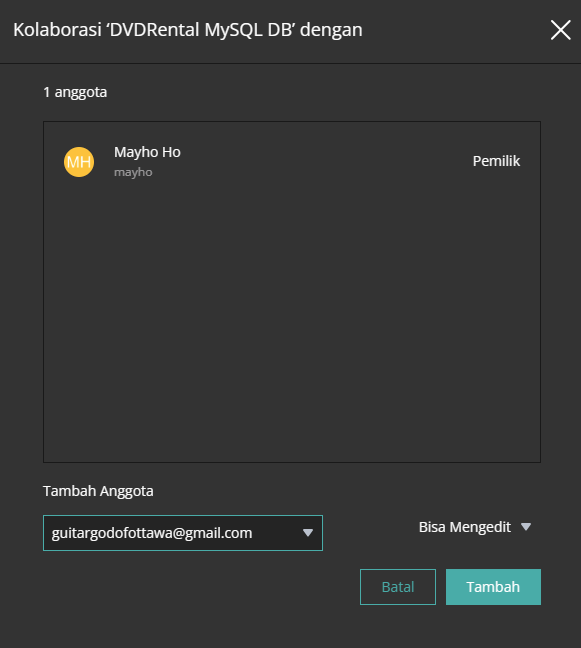Click the MH avatar of Mayho Ho
Image resolution: width=581 pixels, height=648 pixels.
[79, 162]
